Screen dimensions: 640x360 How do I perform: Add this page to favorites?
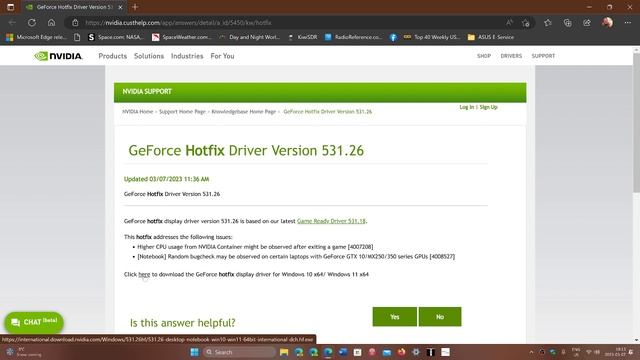(526, 23)
